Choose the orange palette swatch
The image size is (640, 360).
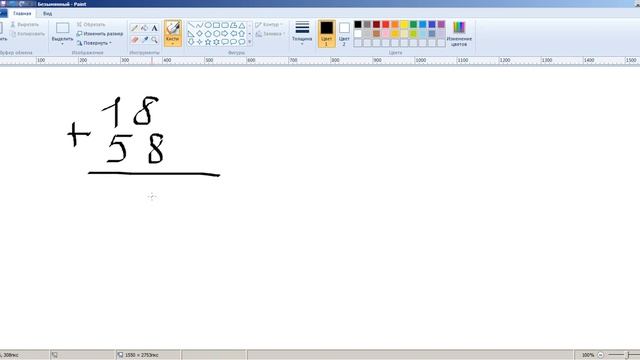coord(395,24)
